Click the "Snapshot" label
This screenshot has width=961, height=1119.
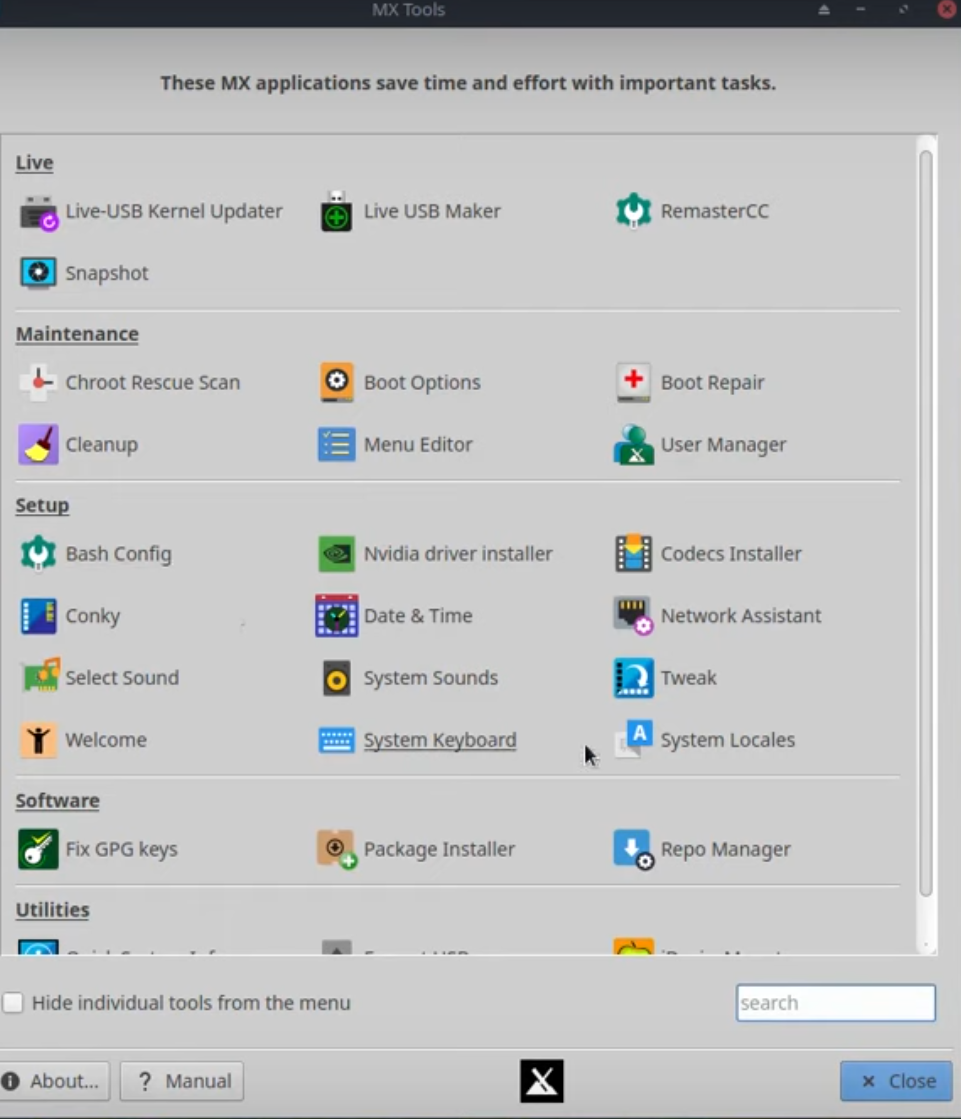coord(107,273)
